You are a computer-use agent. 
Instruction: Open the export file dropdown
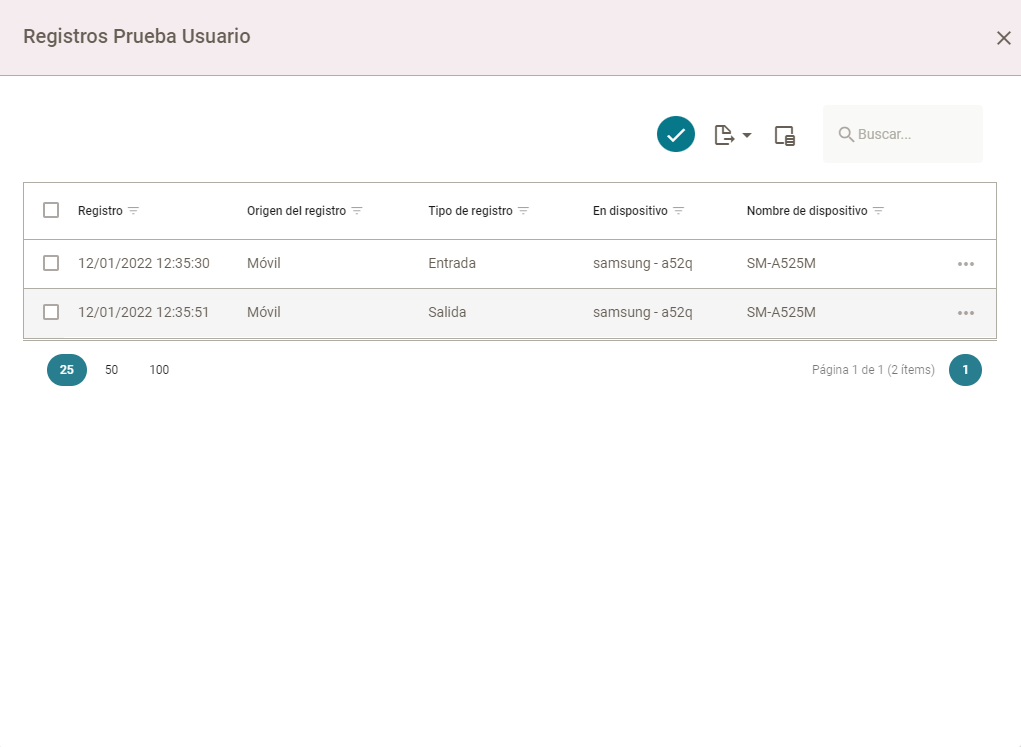(x=732, y=135)
